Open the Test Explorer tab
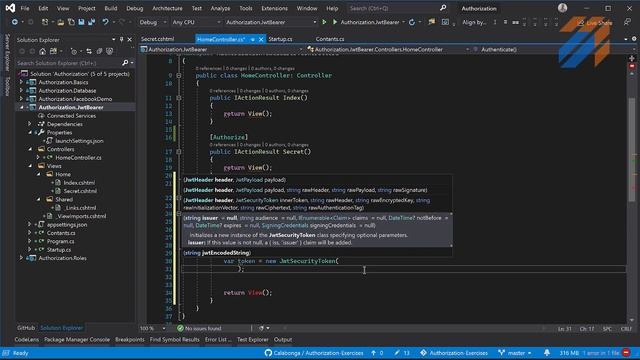 [x=253, y=340]
